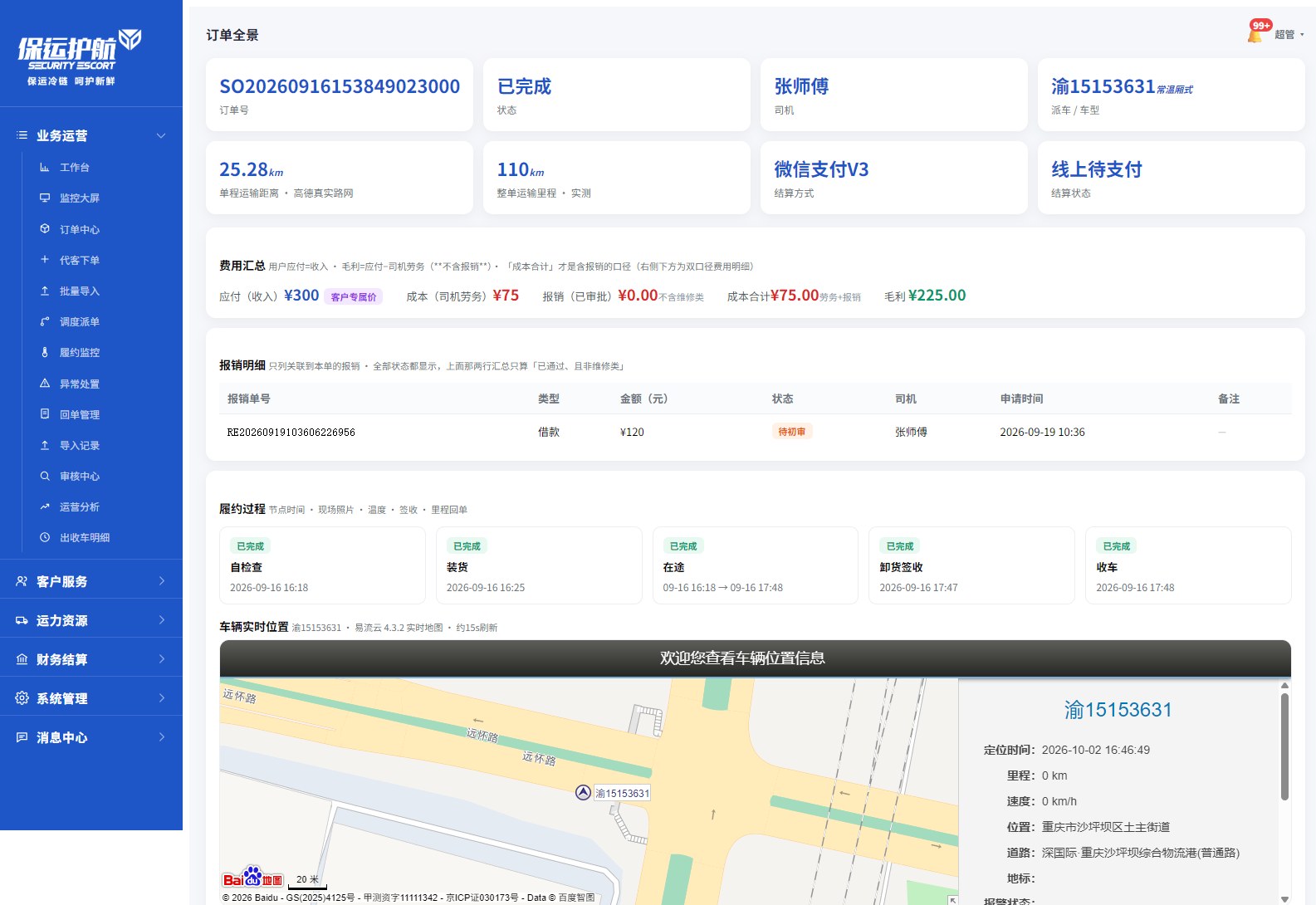This screenshot has height=905, width=1316.
Task: Open 工作台 chart icon in sidebar
Action: pos(45,168)
